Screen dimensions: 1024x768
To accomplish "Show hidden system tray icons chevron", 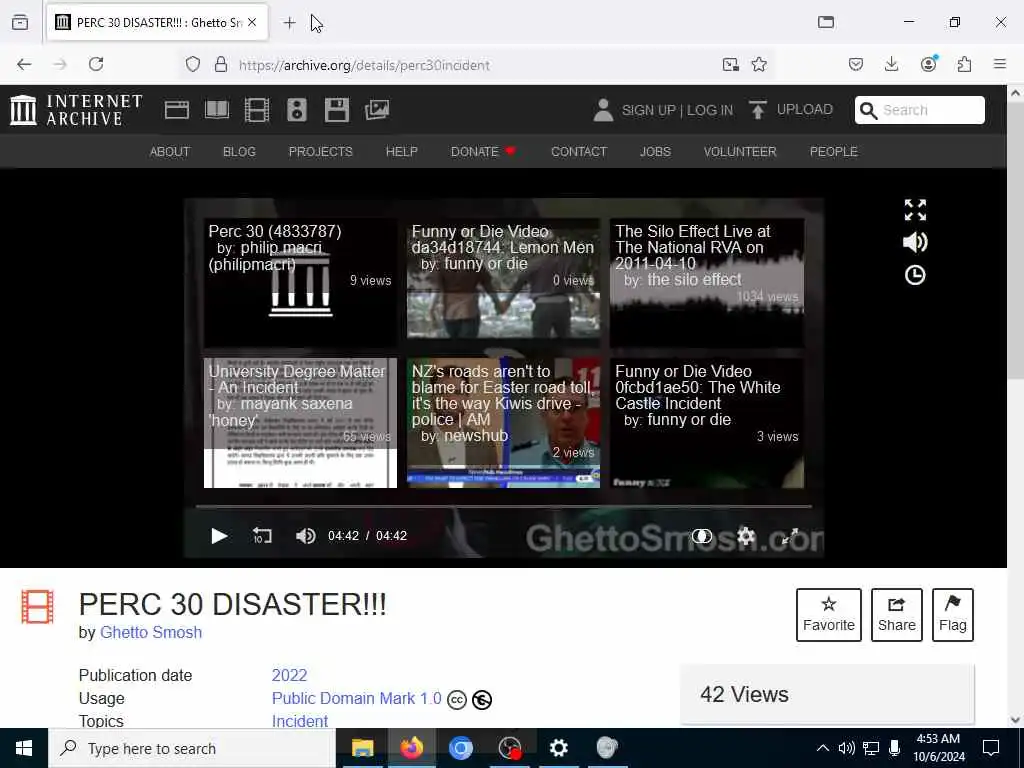I will click(x=823, y=748).
